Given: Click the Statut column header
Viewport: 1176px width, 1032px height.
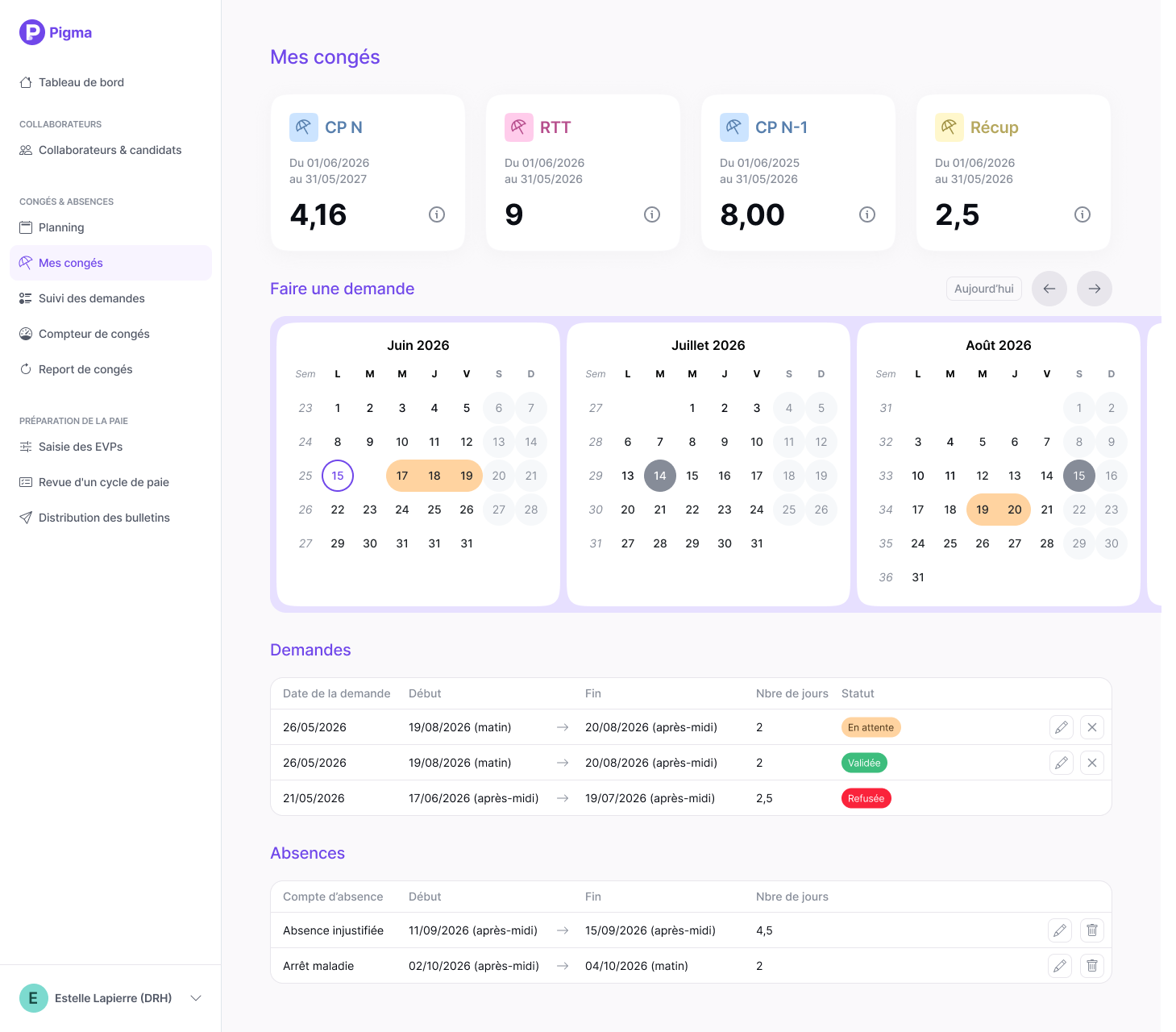Looking at the screenshot, I should [858, 693].
